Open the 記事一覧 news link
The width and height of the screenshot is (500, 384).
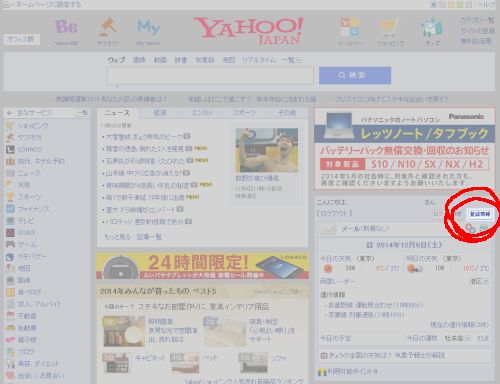(149, 237)
